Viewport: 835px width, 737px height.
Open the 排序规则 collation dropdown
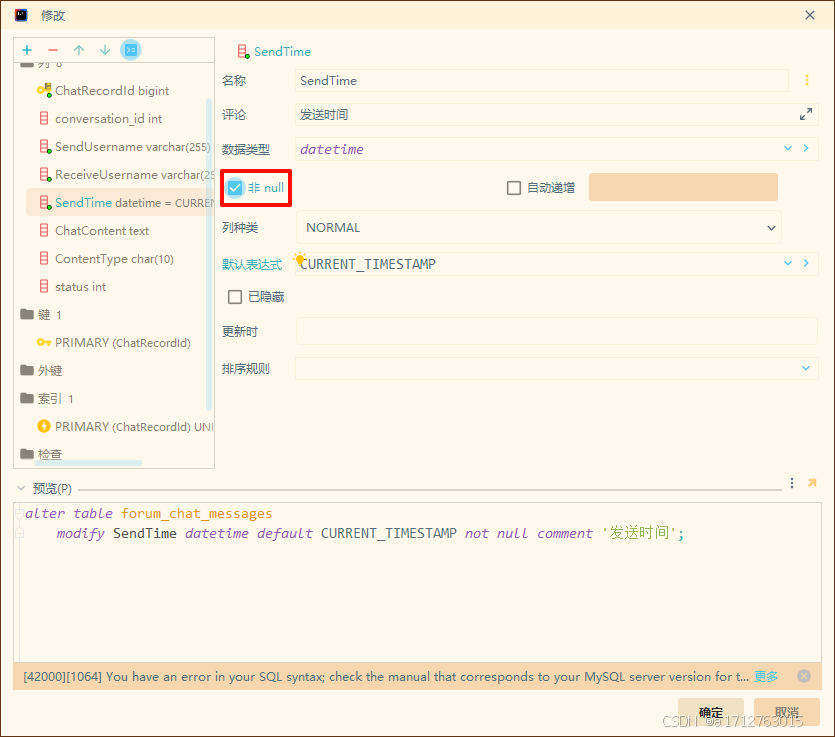806,368
